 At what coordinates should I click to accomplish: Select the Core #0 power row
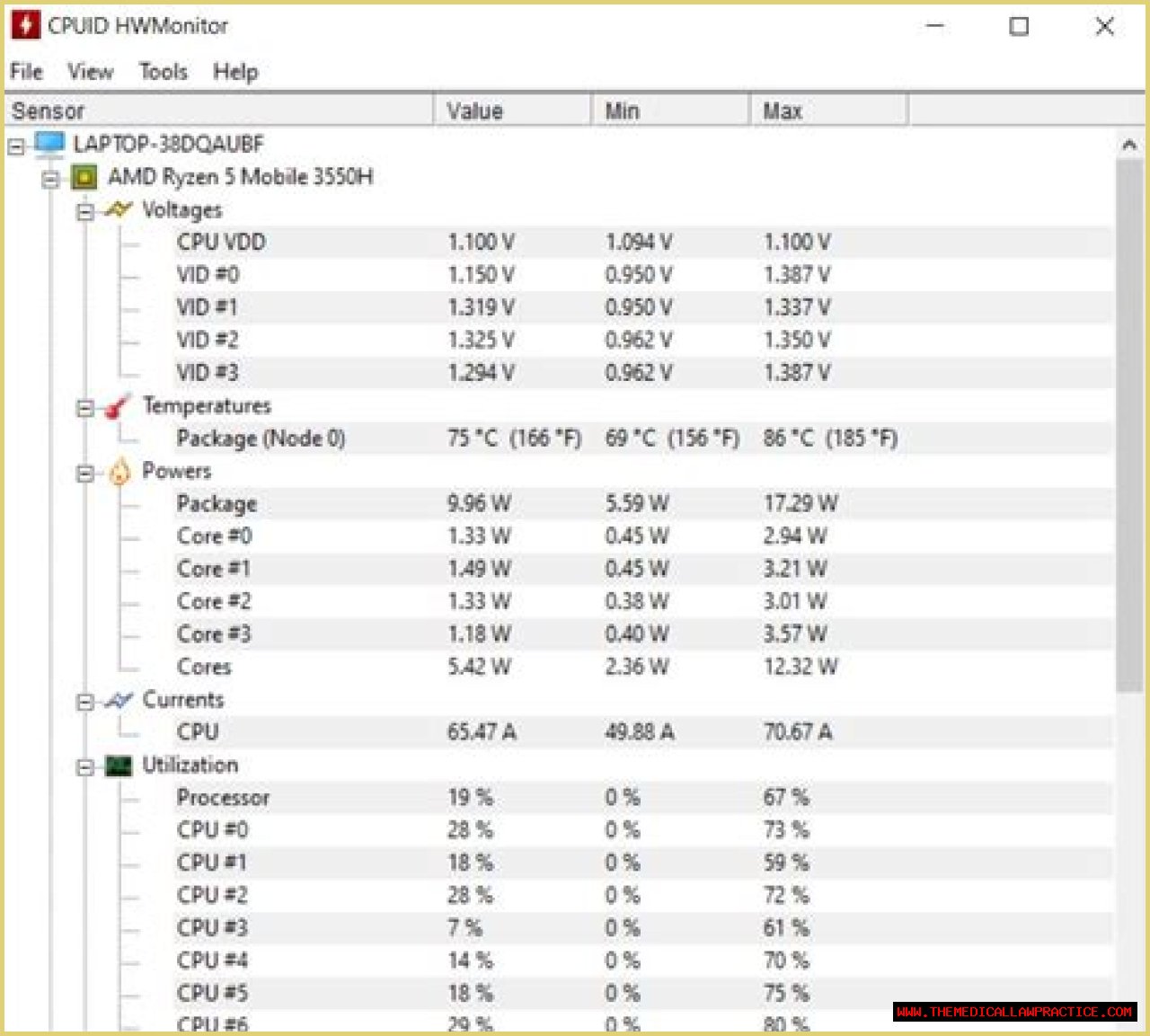[x=643, y=536]
